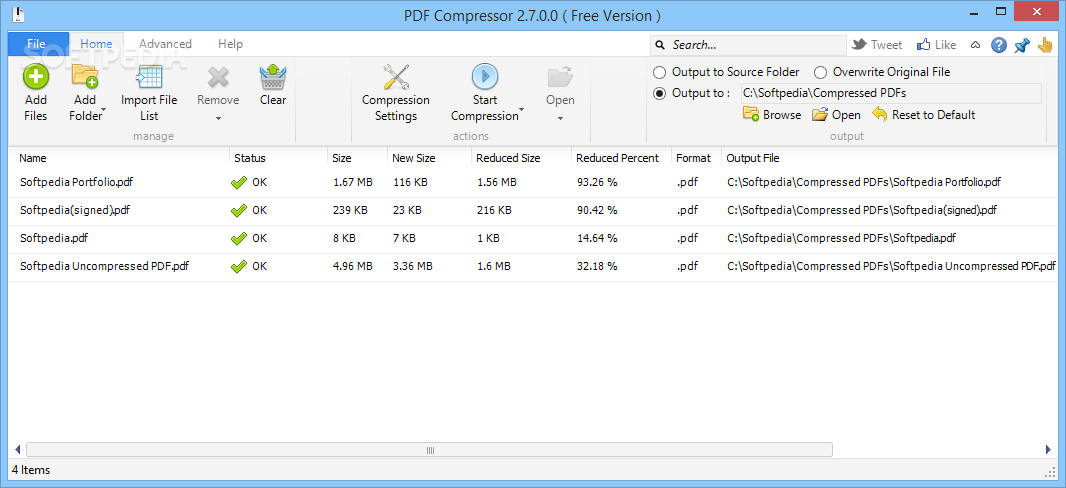Click into the Search field

coord(748,45)
